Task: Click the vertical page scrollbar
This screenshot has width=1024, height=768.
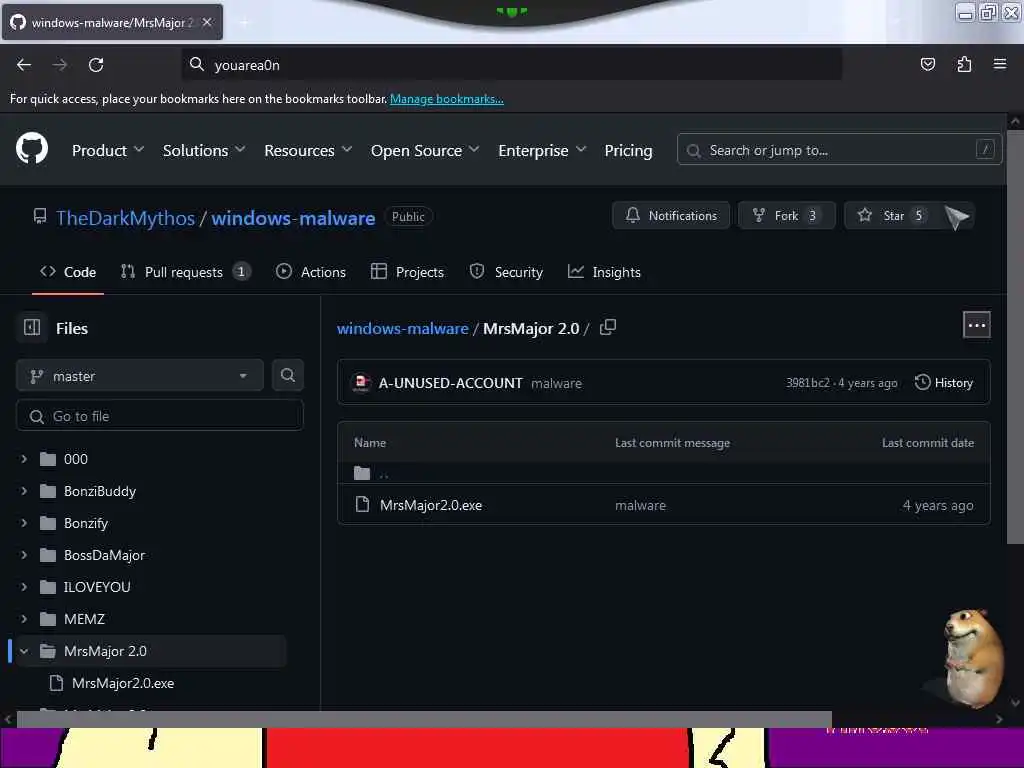Action: click(x=1015, y=336)
